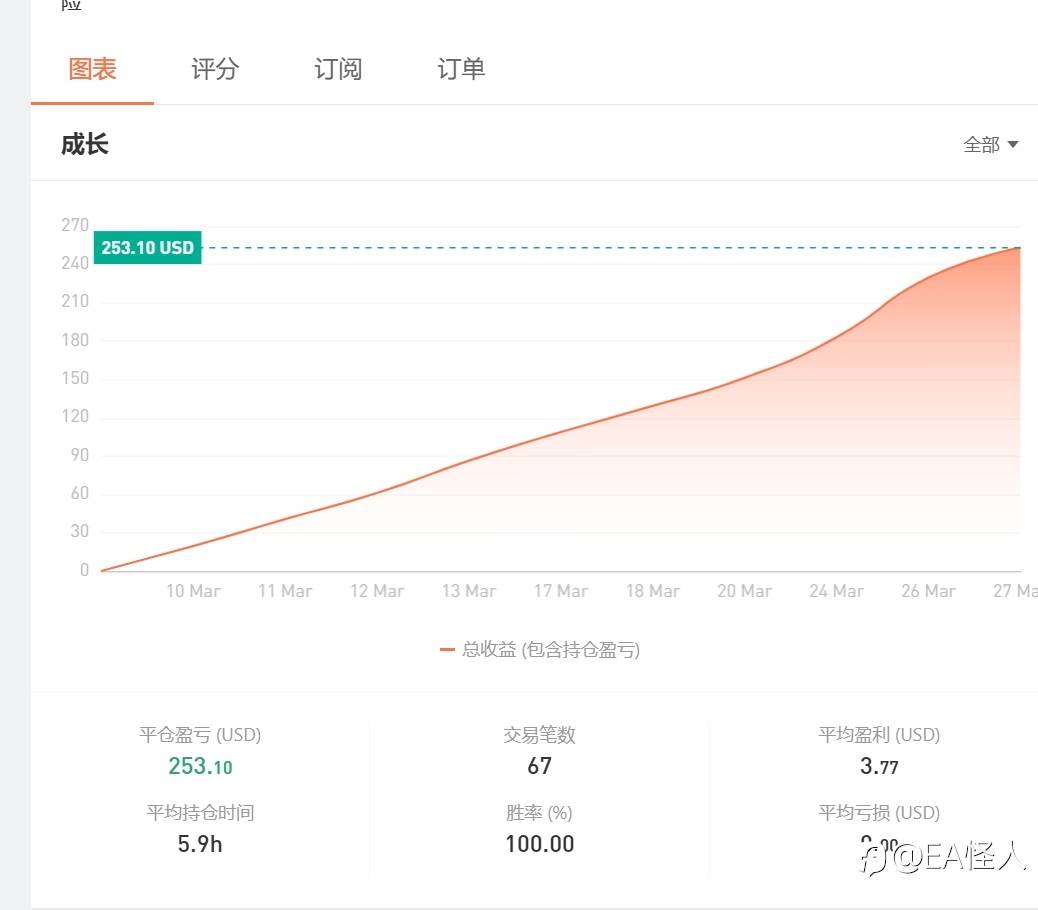Viewport: 1038px width, 910px height.
Task: Click the 平均亏损 (USD) label
Action: coord(877,812)
